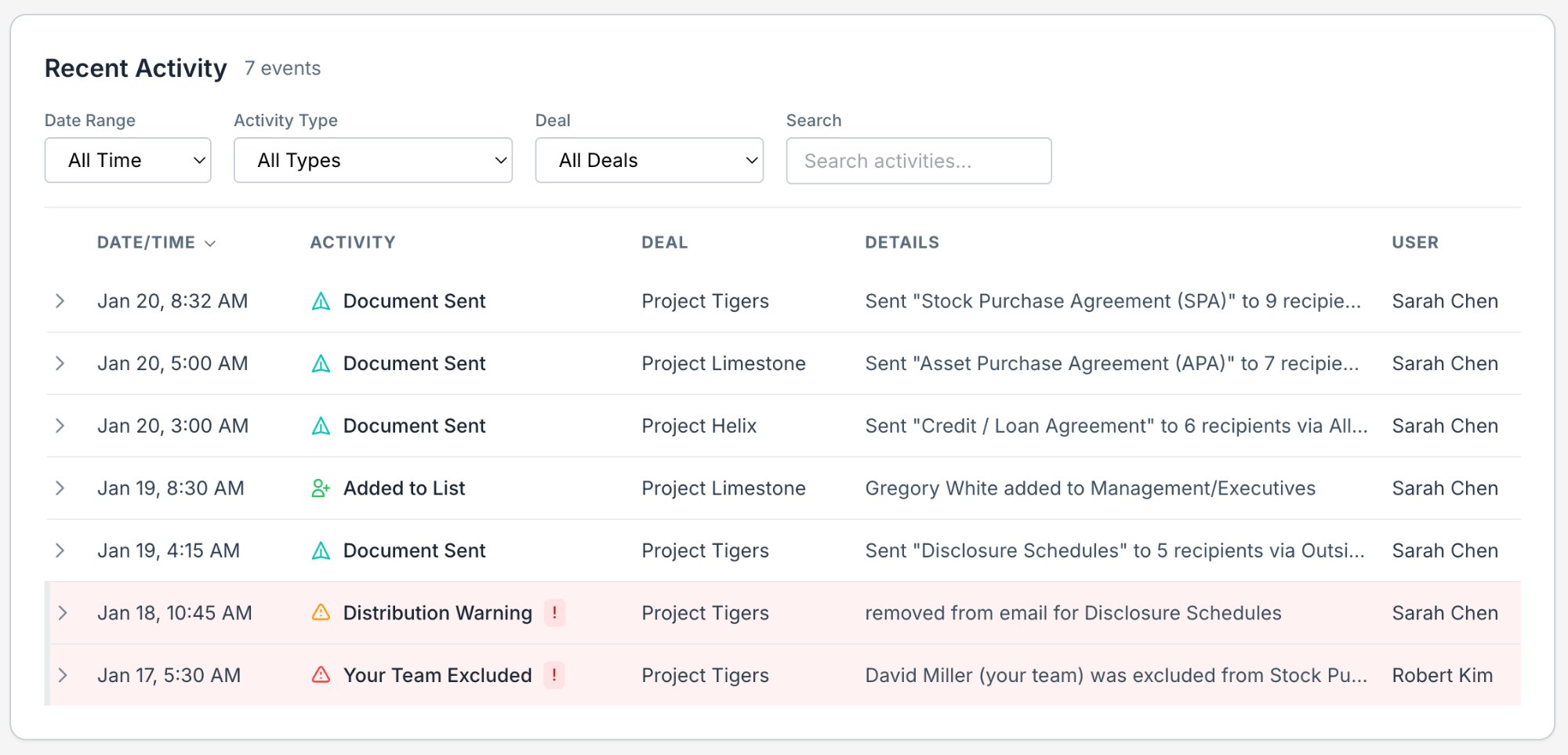Screen dimensions: 1568x755
Task: Click the red Your Team Excluded alert icon
Action: 321,674
